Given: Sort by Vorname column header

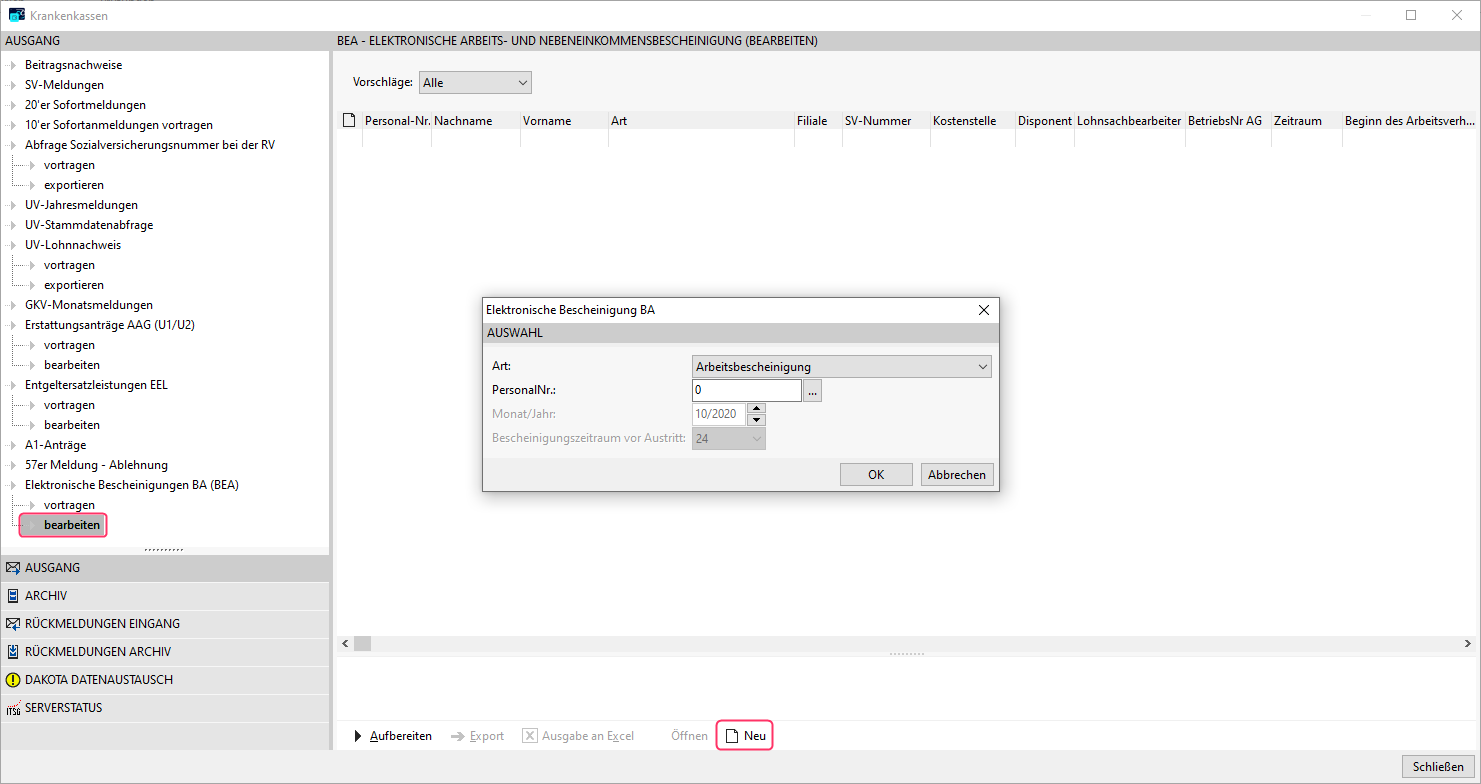Looking at the screenshot, I should 564,121.
